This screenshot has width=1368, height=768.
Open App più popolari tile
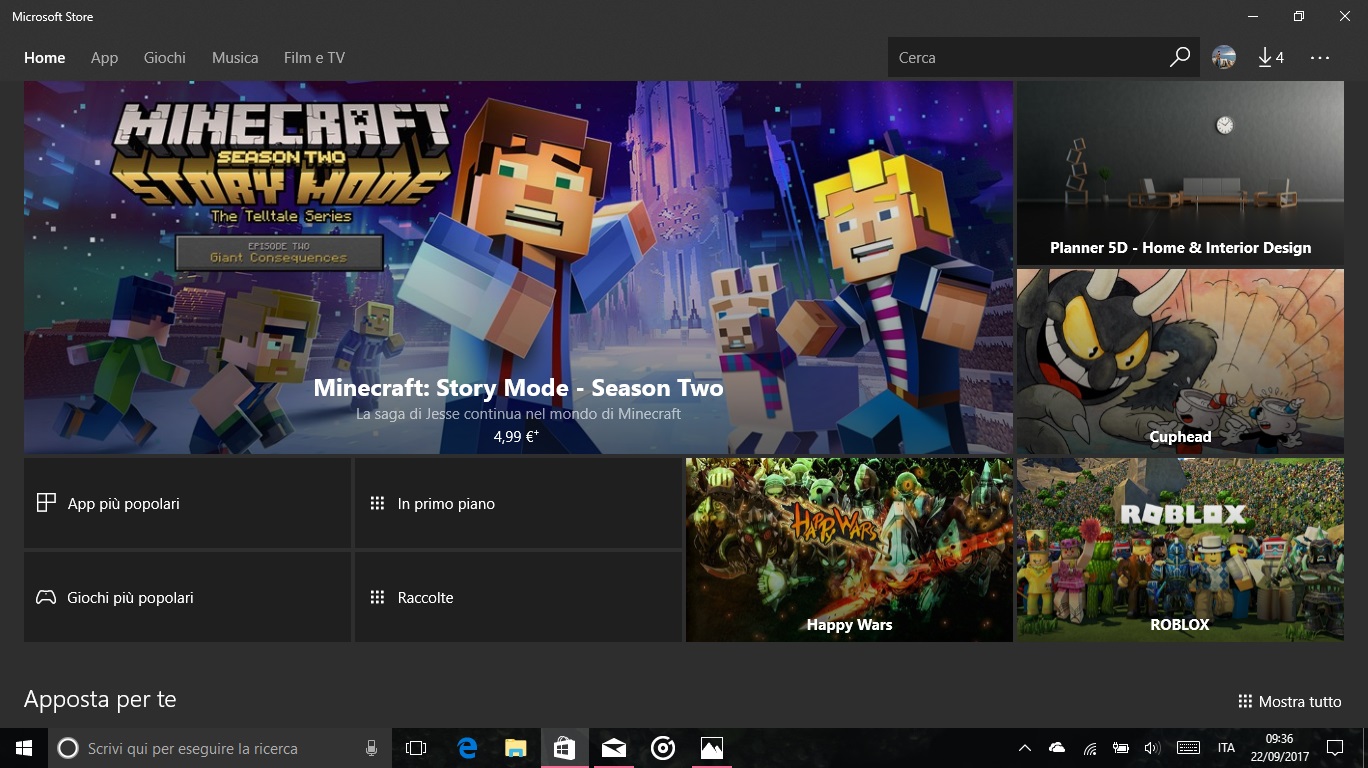(x=187, y=503)
